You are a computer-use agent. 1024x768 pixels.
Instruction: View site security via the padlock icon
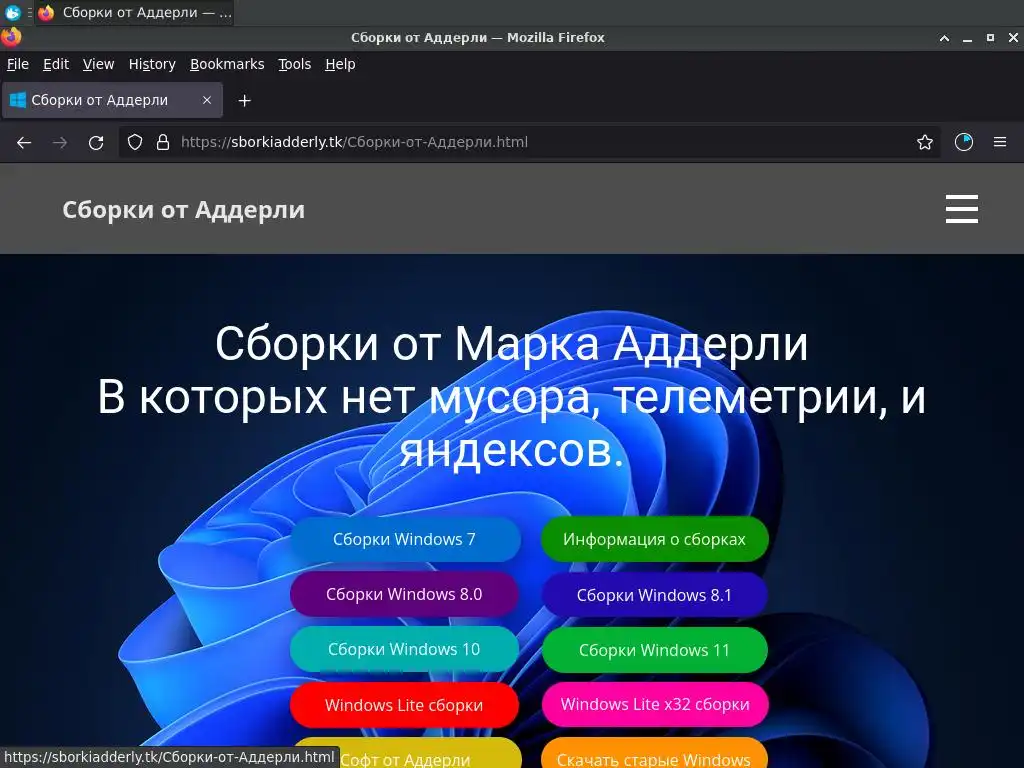click(x=163, y=142)
